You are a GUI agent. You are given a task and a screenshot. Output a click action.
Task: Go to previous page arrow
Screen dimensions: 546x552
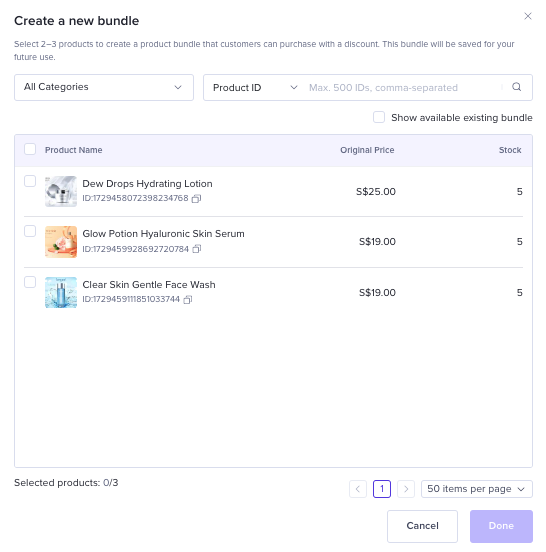[x=358, y=489]
